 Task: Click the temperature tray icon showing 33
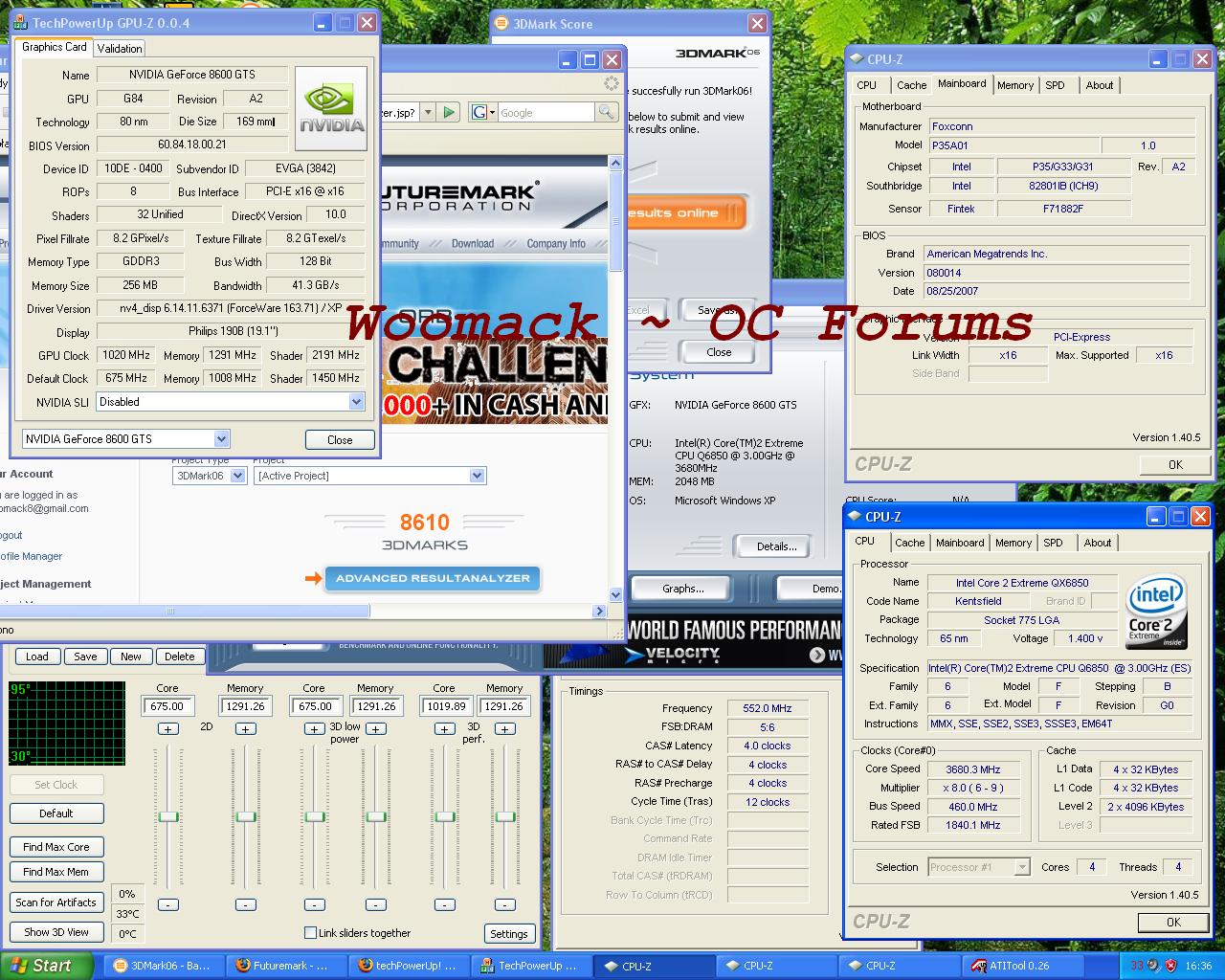[1136, 966]
